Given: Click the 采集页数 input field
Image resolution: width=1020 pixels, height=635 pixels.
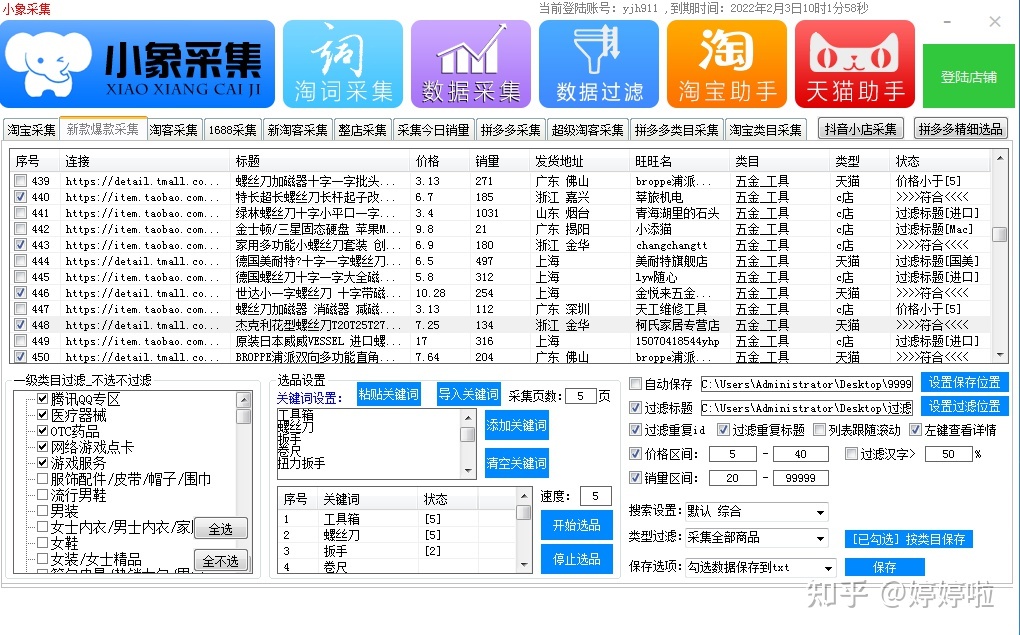Looking at the screenshot, I should [581, 396].
